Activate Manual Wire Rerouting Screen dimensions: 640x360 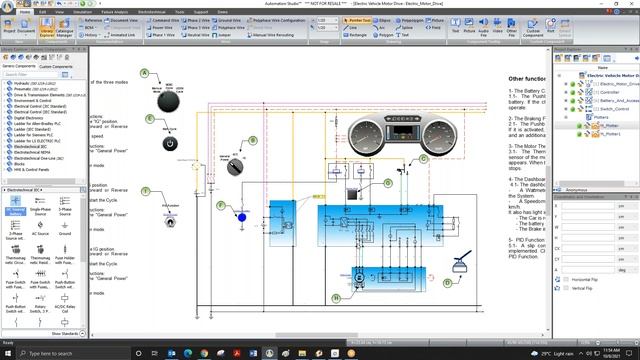pyautogui.click(x=270, y=35)
